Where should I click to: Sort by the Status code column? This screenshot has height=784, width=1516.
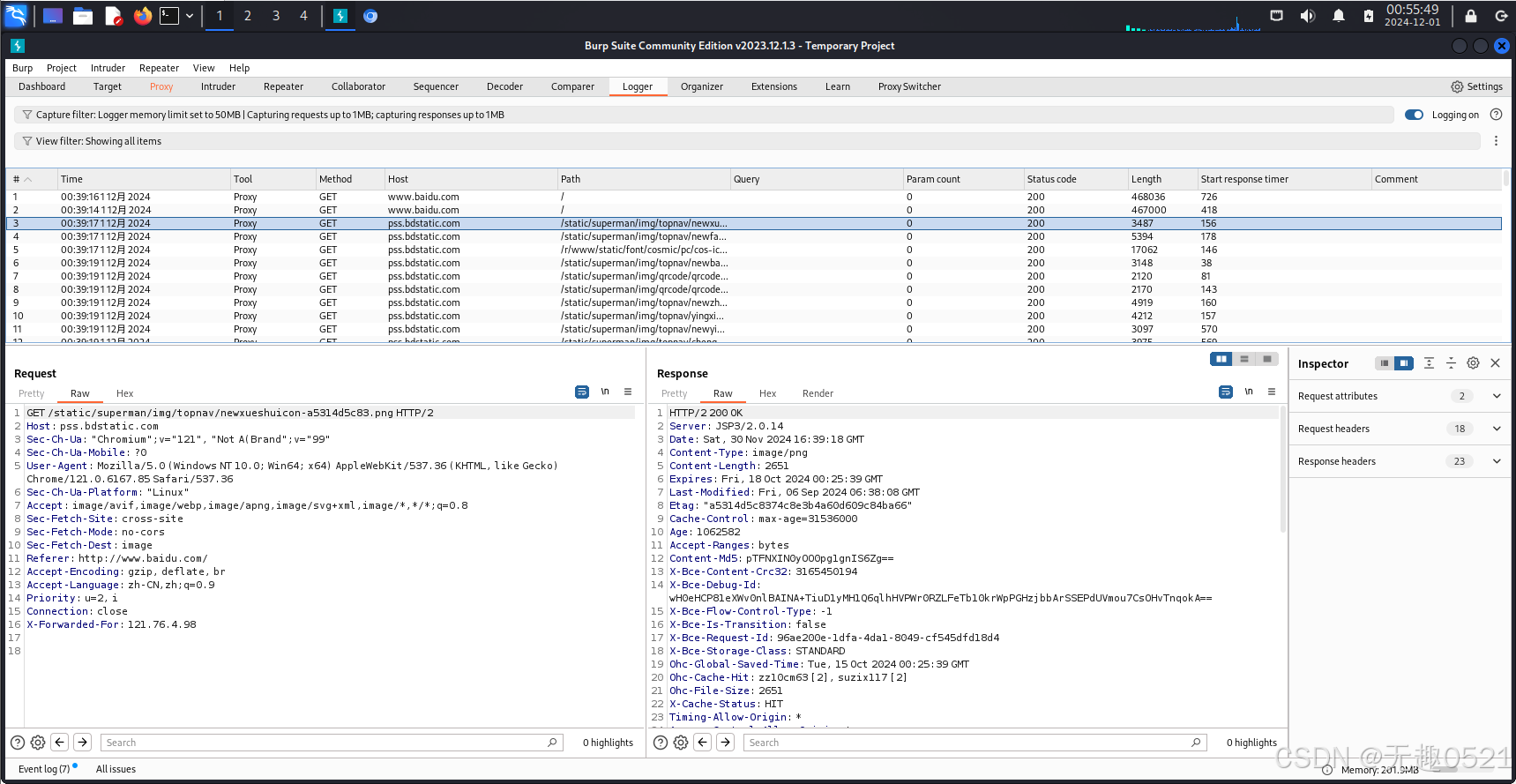pos(1074,179)
